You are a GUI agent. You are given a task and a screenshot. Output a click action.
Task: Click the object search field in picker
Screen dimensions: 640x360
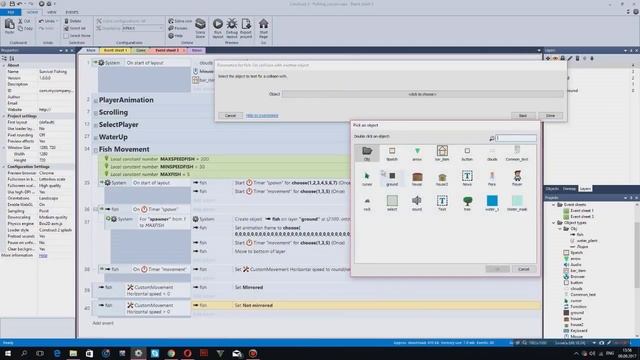pyautogui.click(x=516, y=138)
